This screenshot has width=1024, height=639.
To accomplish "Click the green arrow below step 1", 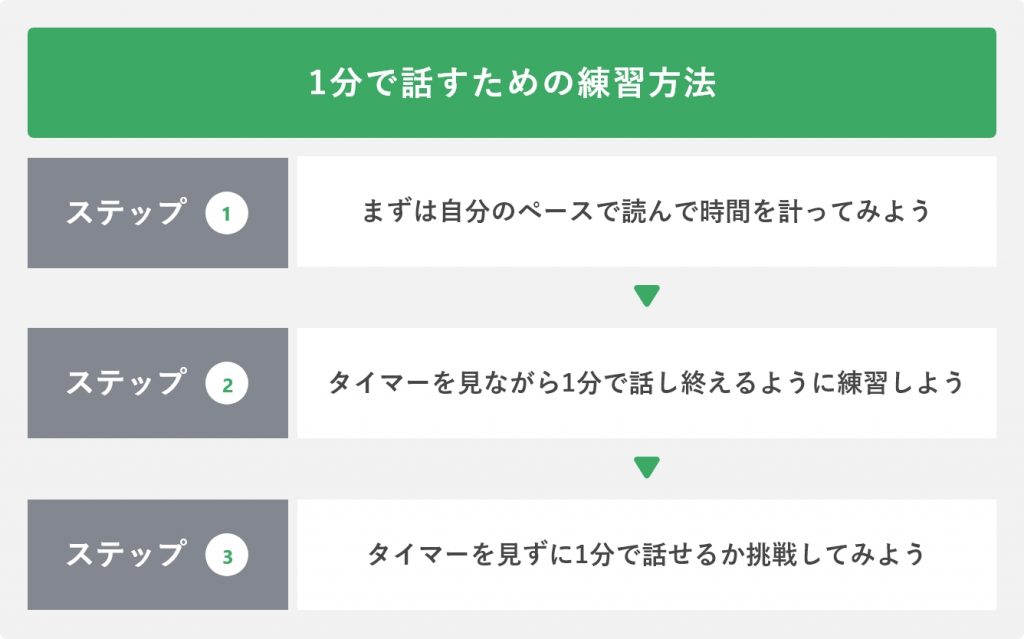I will 647,295.
